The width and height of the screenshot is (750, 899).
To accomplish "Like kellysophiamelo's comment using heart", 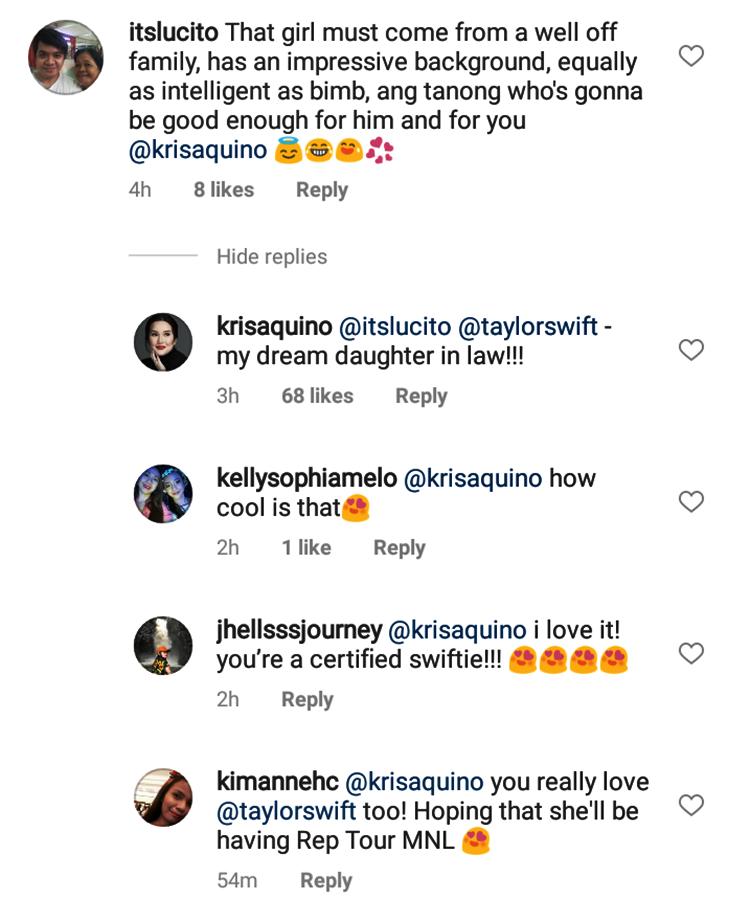I will pos(691,502).
